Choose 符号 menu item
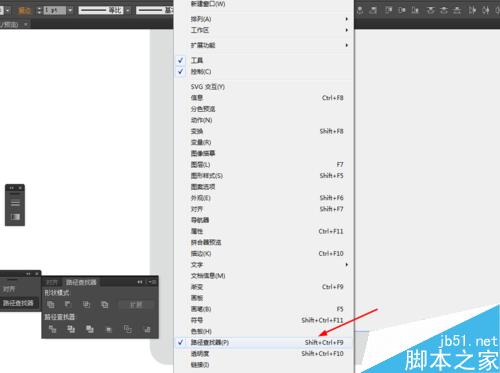500x373 pixels. click(264, 320)
